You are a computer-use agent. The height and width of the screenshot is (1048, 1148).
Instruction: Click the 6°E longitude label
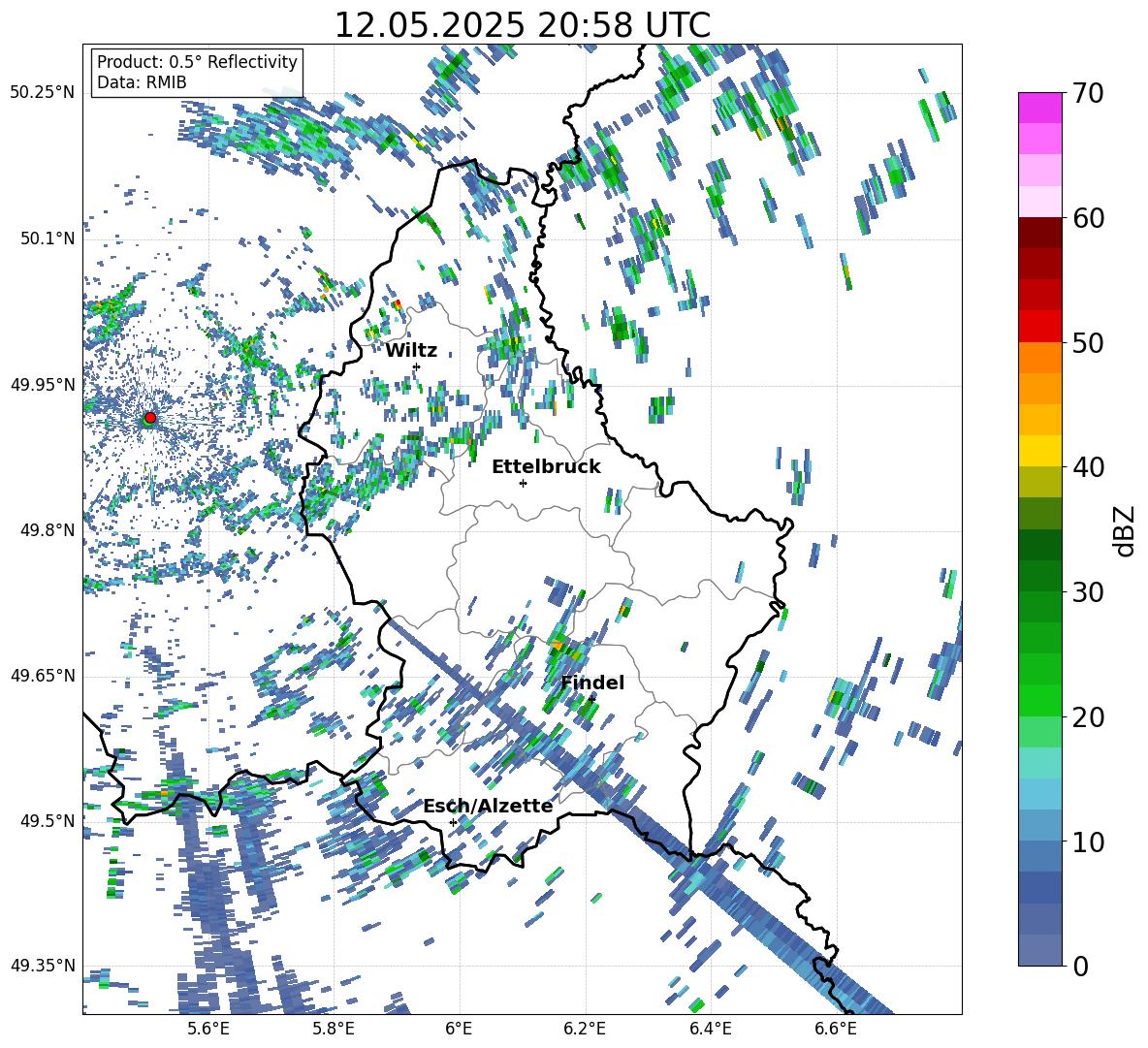pos(459,1029)
